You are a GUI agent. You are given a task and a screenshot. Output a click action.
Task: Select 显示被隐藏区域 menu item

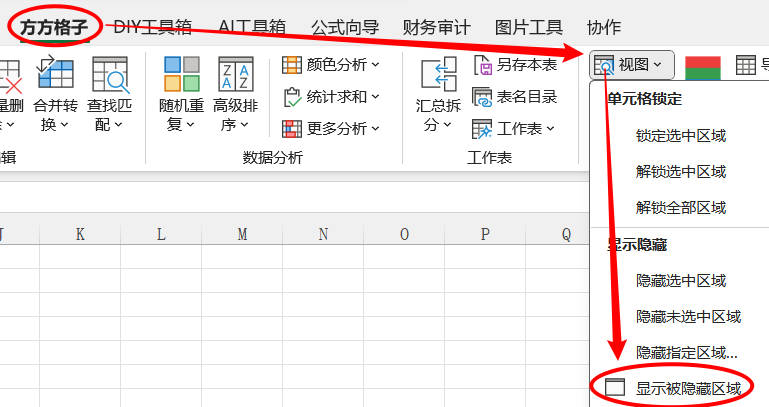(688, 388)
